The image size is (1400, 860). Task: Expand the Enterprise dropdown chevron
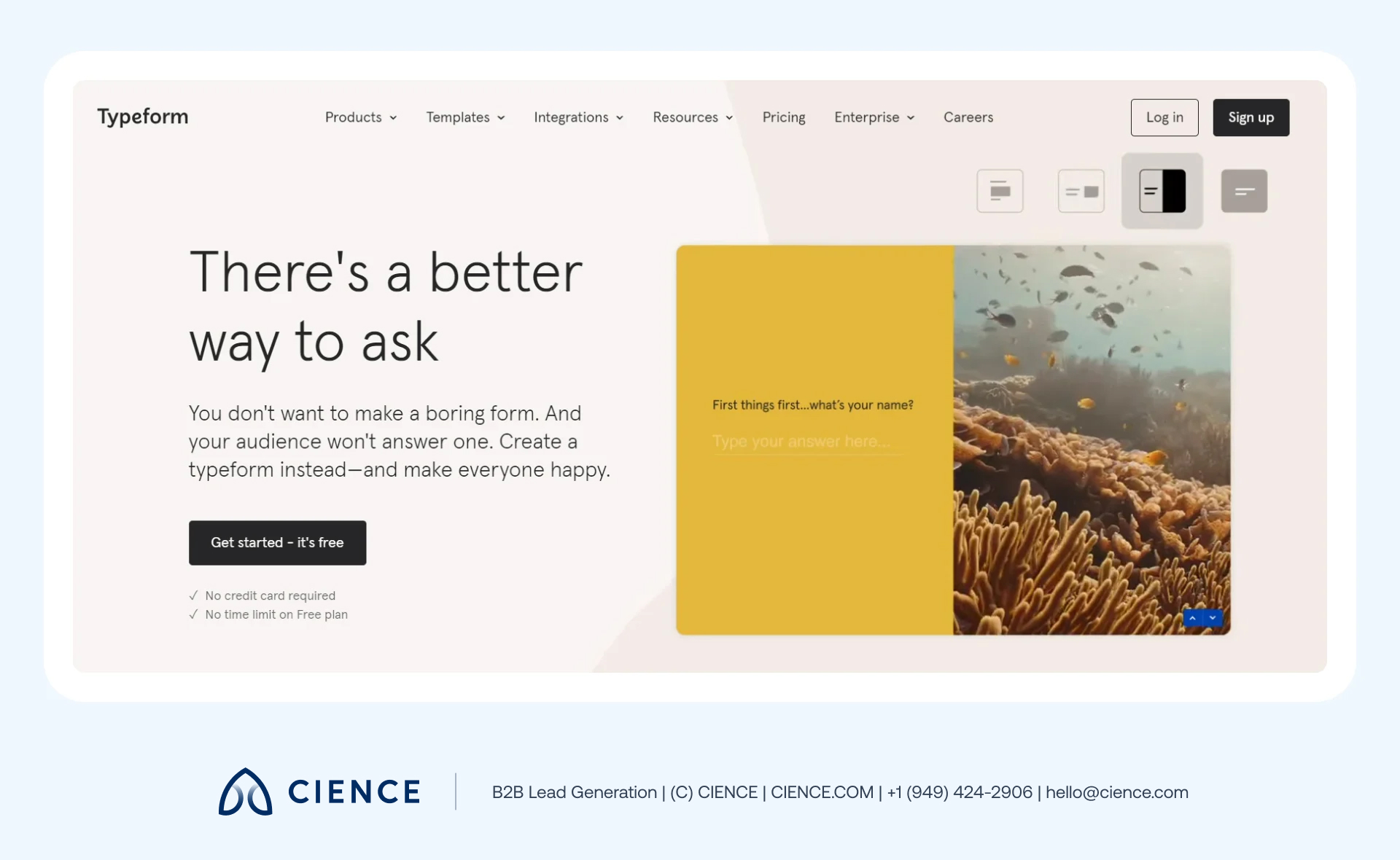coord(911,118)
